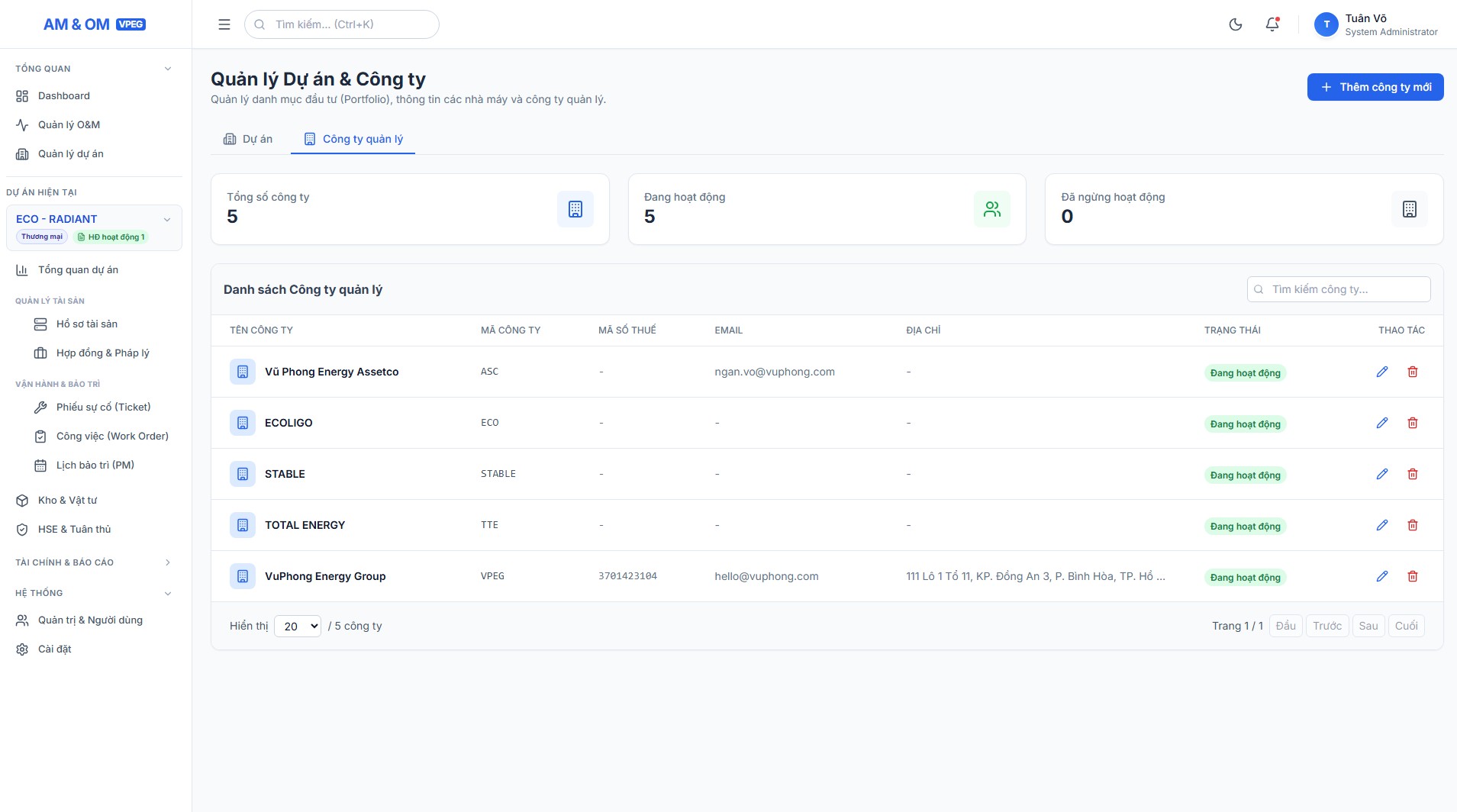Click the TTE company code cell

489,525
